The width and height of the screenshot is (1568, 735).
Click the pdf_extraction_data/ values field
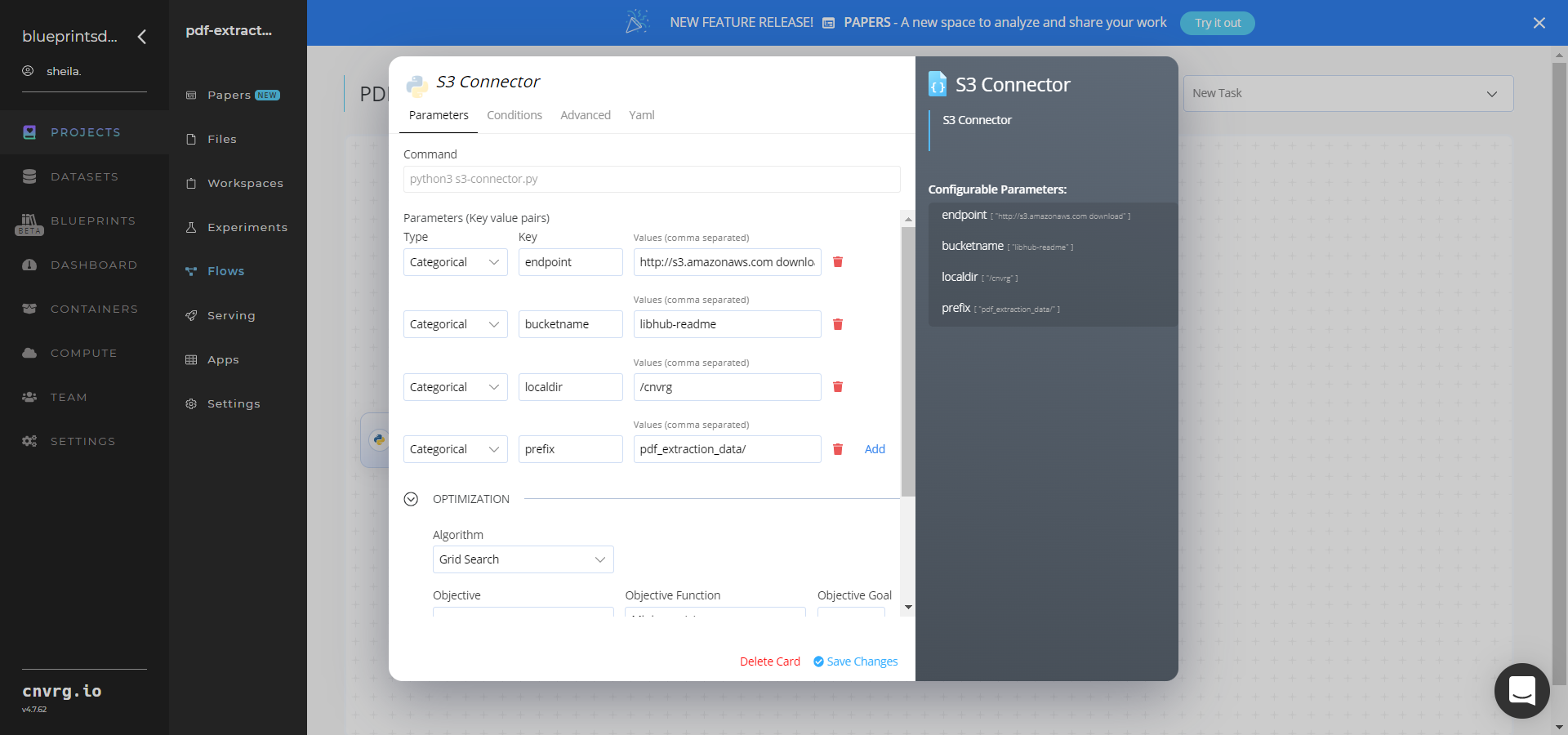[728, 449]
